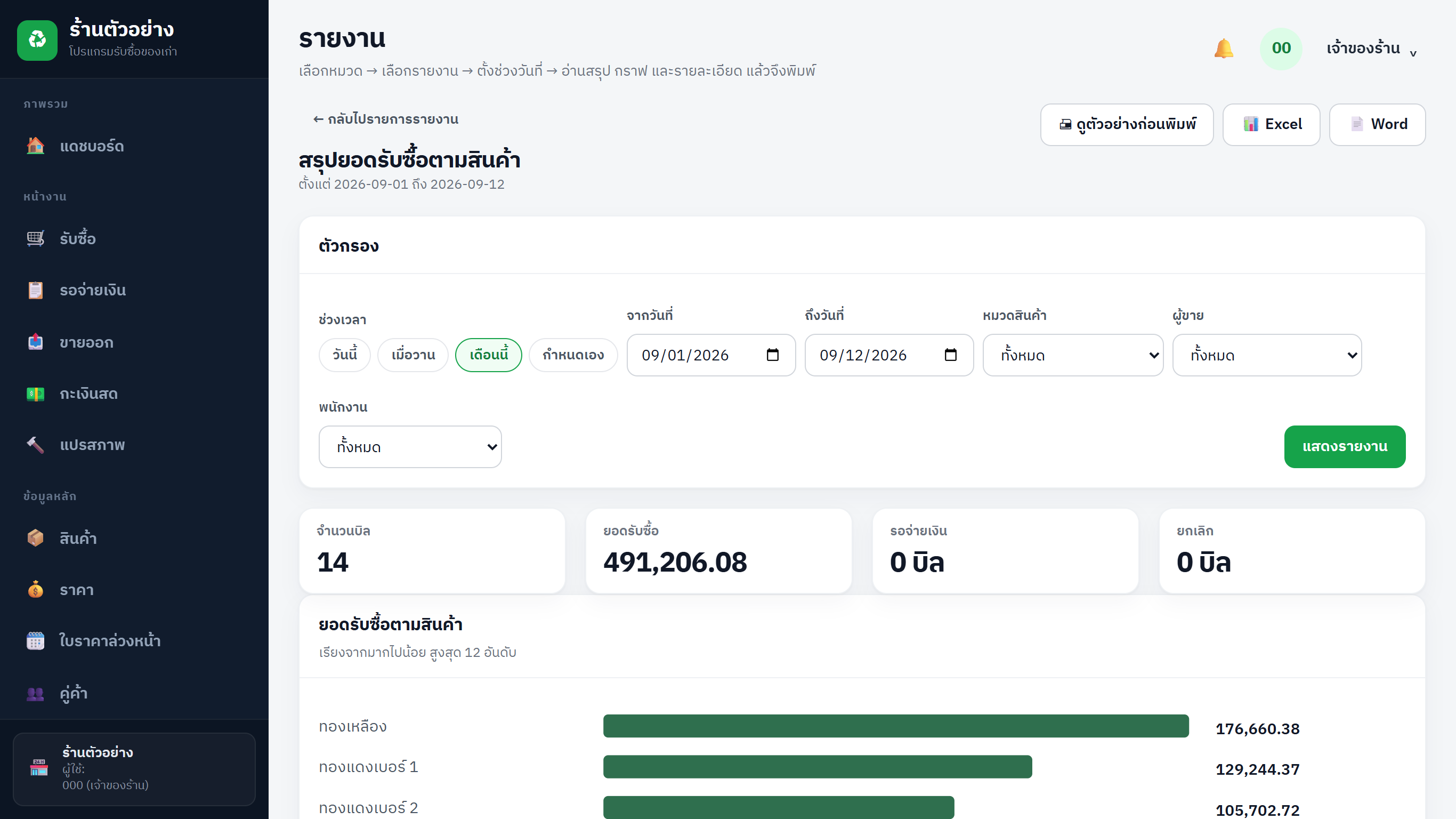Open the ผู้ขาย dropdown
The image size is (1456, 819).
click(1267, 355)
